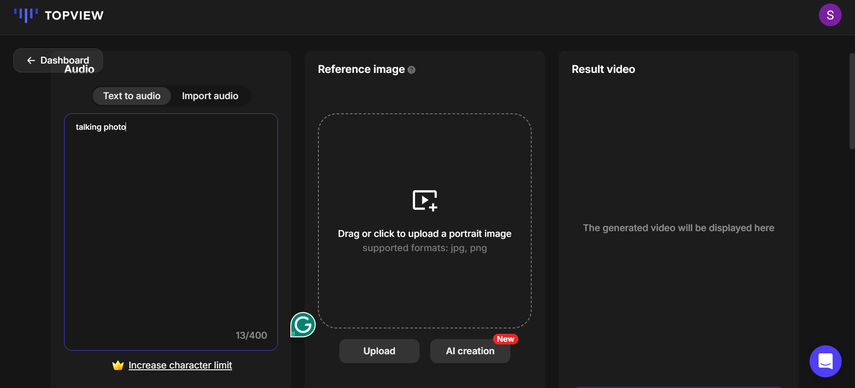The image size is (855, 388).
Task: Click the Result video heading
Action: pos(603,69)
